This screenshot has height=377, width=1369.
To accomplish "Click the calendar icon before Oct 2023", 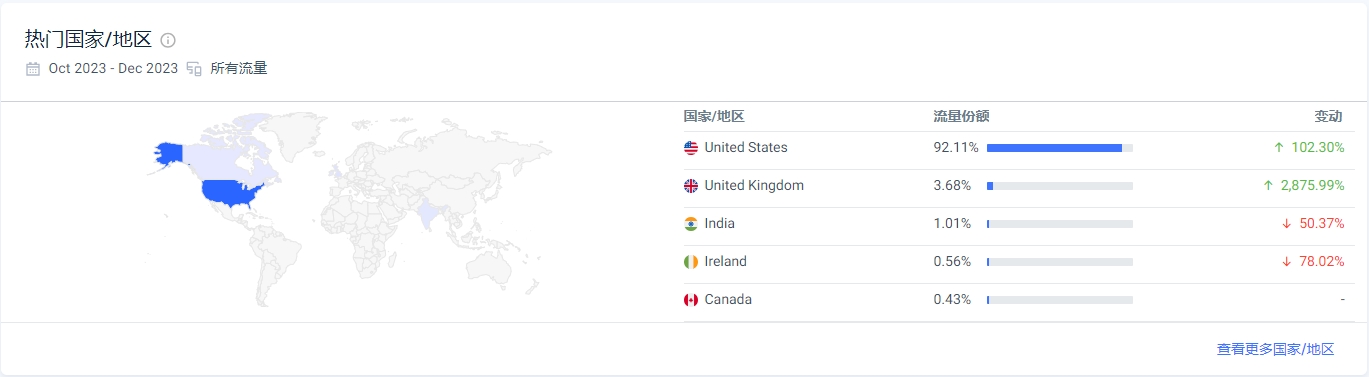I will point(33,69).
